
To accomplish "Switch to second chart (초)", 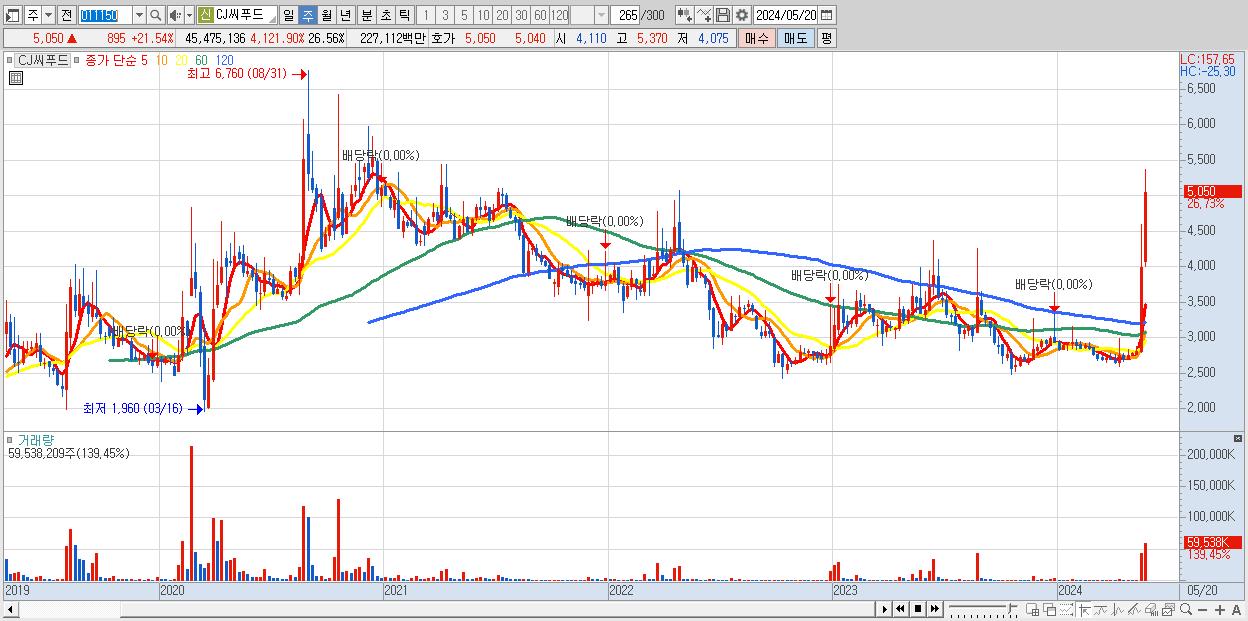I will point(385,15).
